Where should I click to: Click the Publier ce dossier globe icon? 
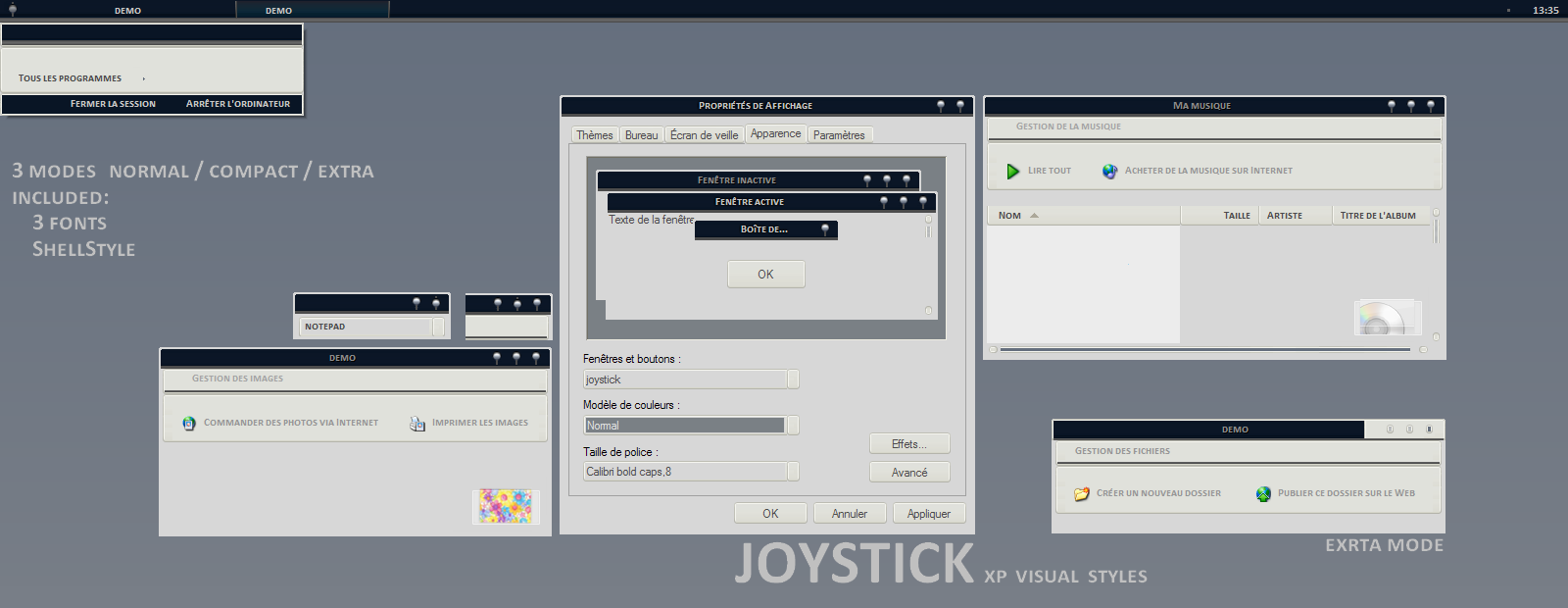1263,494
